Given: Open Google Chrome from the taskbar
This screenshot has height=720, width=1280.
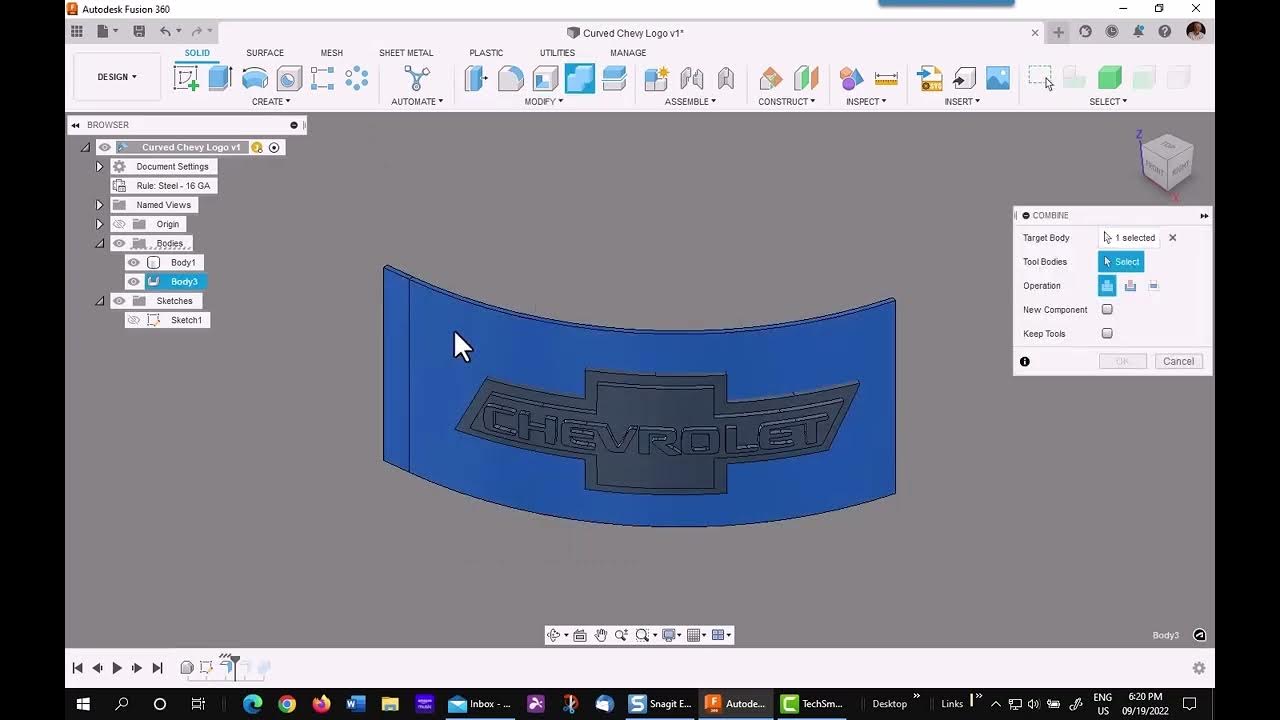Looking at the screenshot, I should coord(287,703).
